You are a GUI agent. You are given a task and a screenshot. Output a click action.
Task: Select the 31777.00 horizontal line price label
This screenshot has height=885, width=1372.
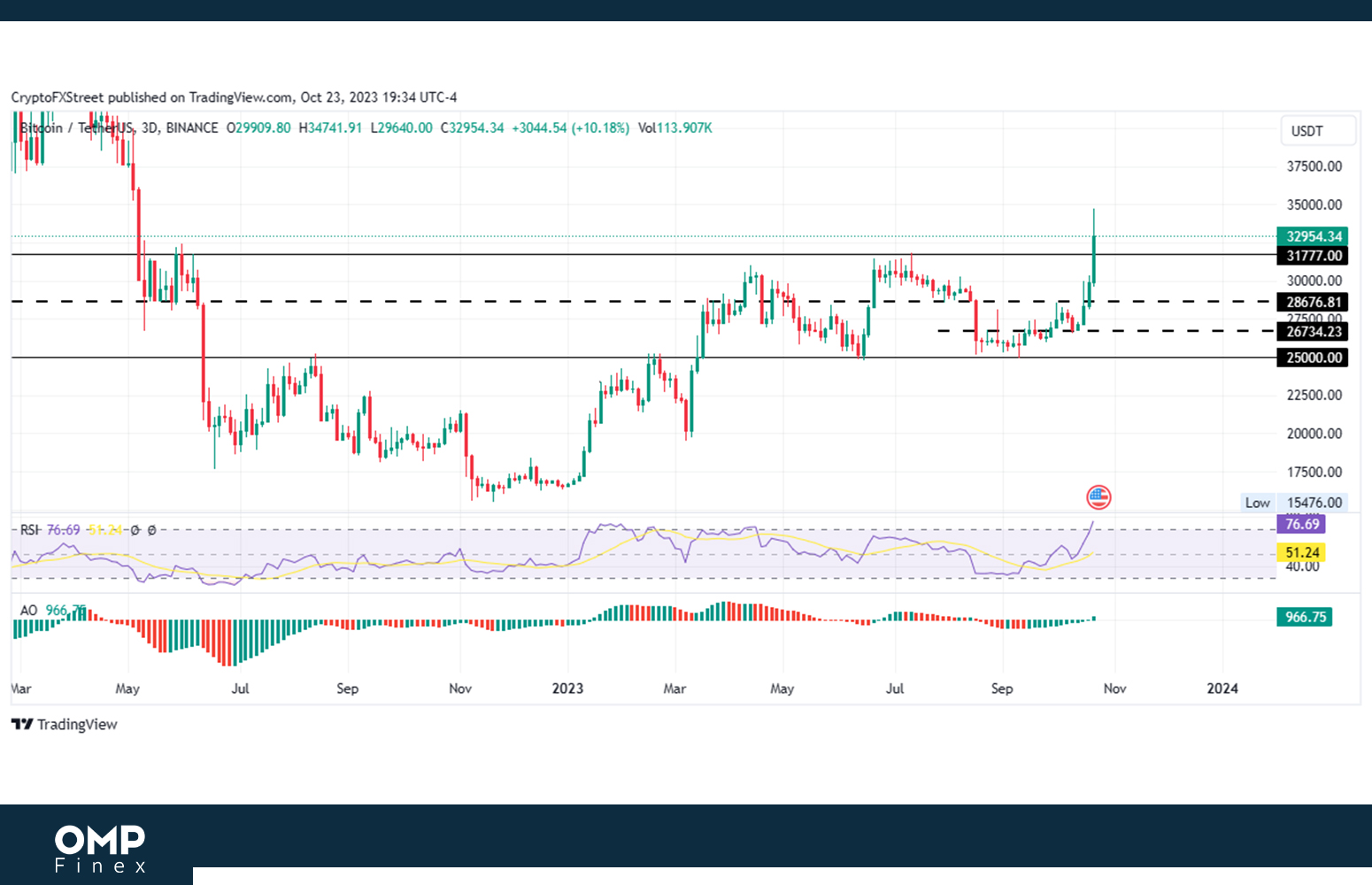click(x=1313, y=256)
